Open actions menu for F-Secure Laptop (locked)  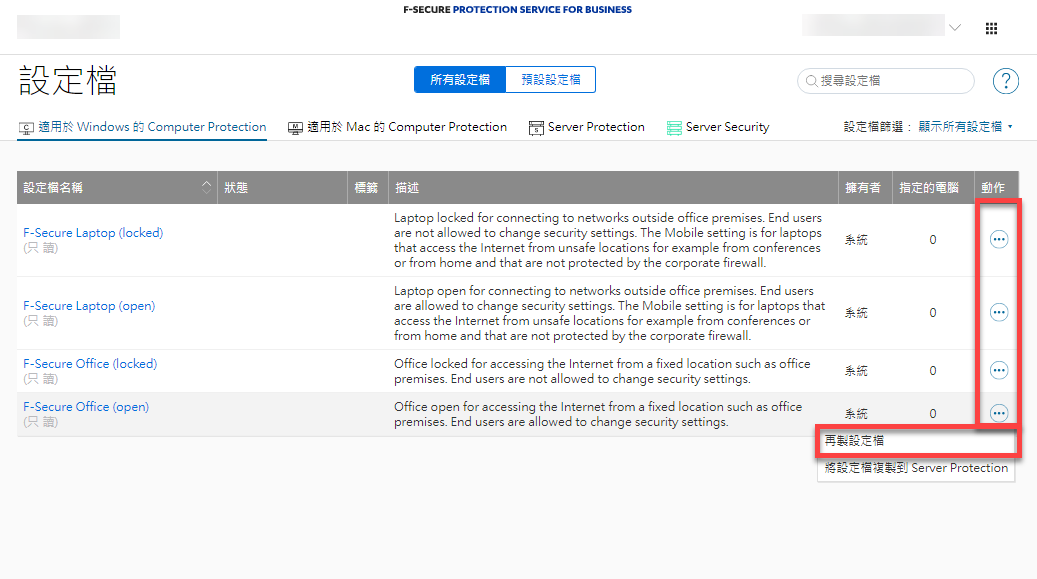pos(998,239)
